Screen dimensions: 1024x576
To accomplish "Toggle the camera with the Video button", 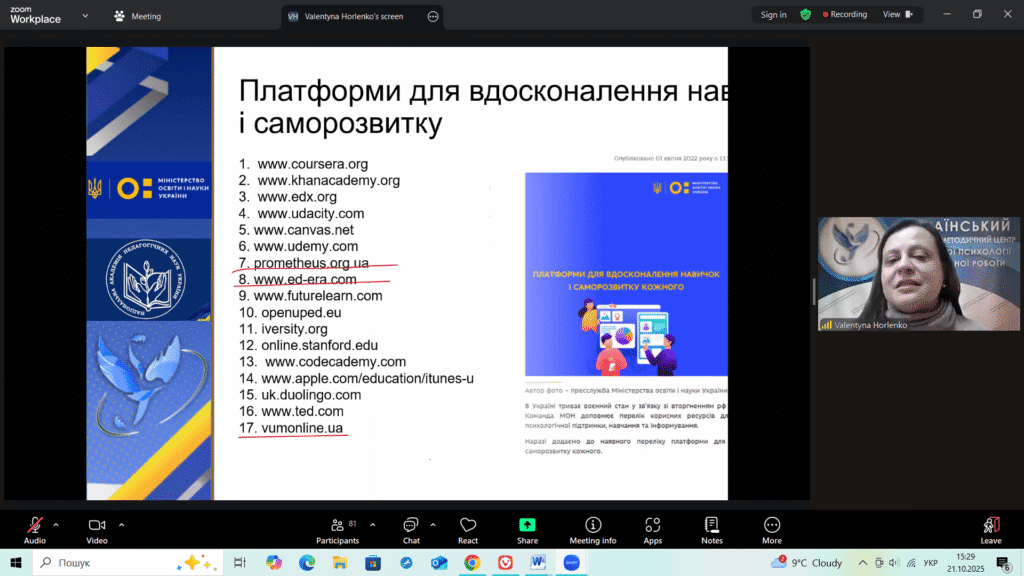I will pyautogui.click(x=97, y=529).
